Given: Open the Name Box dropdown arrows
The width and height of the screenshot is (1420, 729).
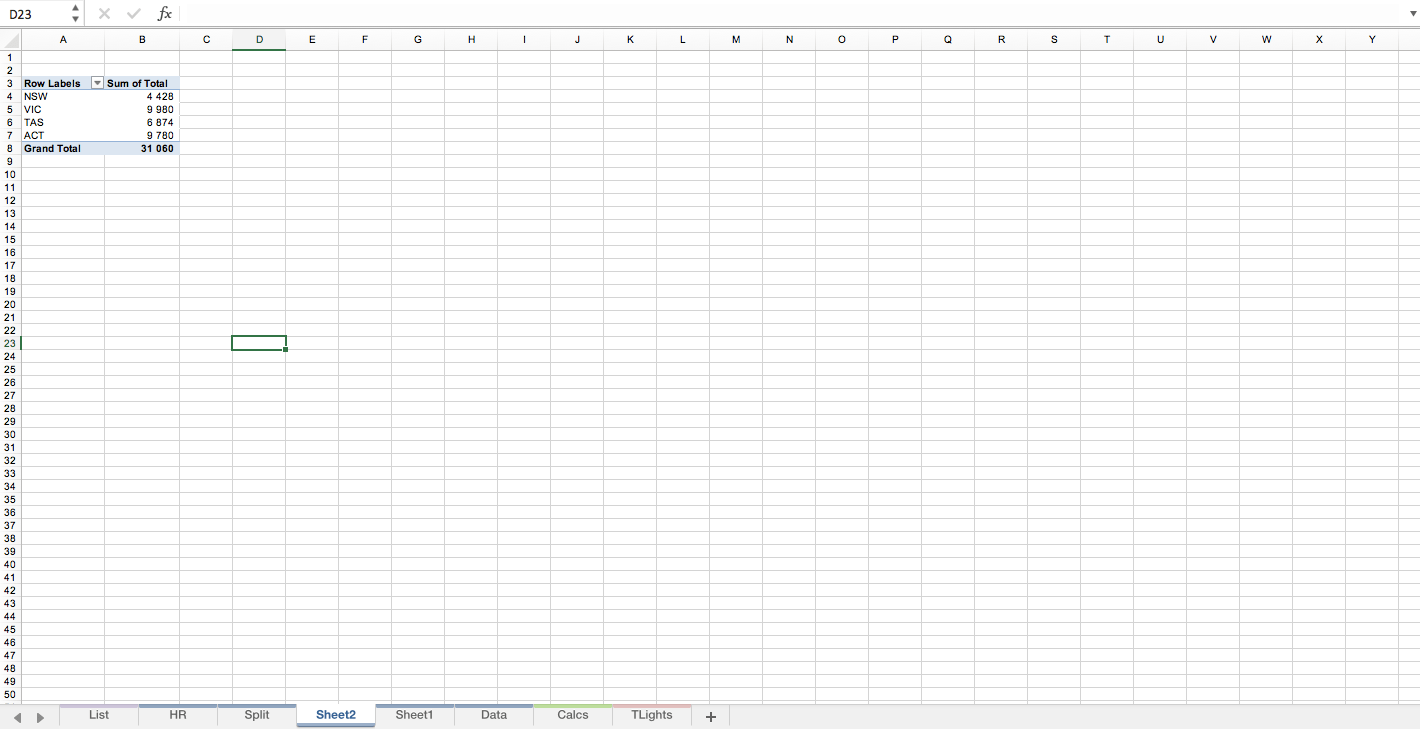Looking at the screenshot, I should [x=75, y=14].
